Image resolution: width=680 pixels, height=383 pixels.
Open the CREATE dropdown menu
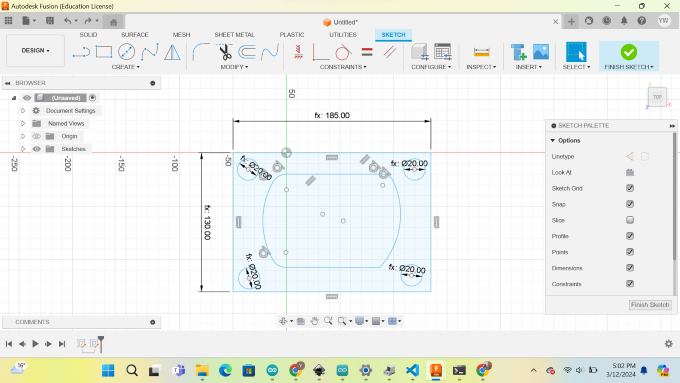pos(126,67)
